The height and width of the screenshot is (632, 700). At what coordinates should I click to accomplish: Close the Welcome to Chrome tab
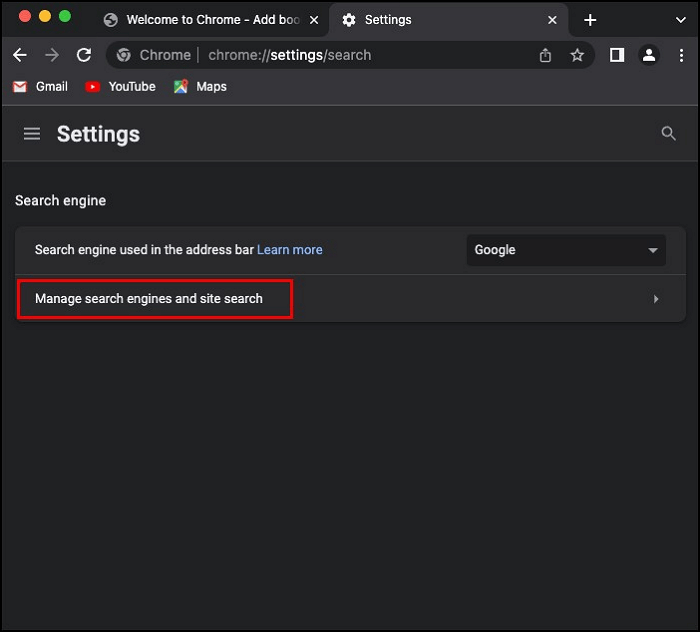pyautogui.click(x=314, y=20)
